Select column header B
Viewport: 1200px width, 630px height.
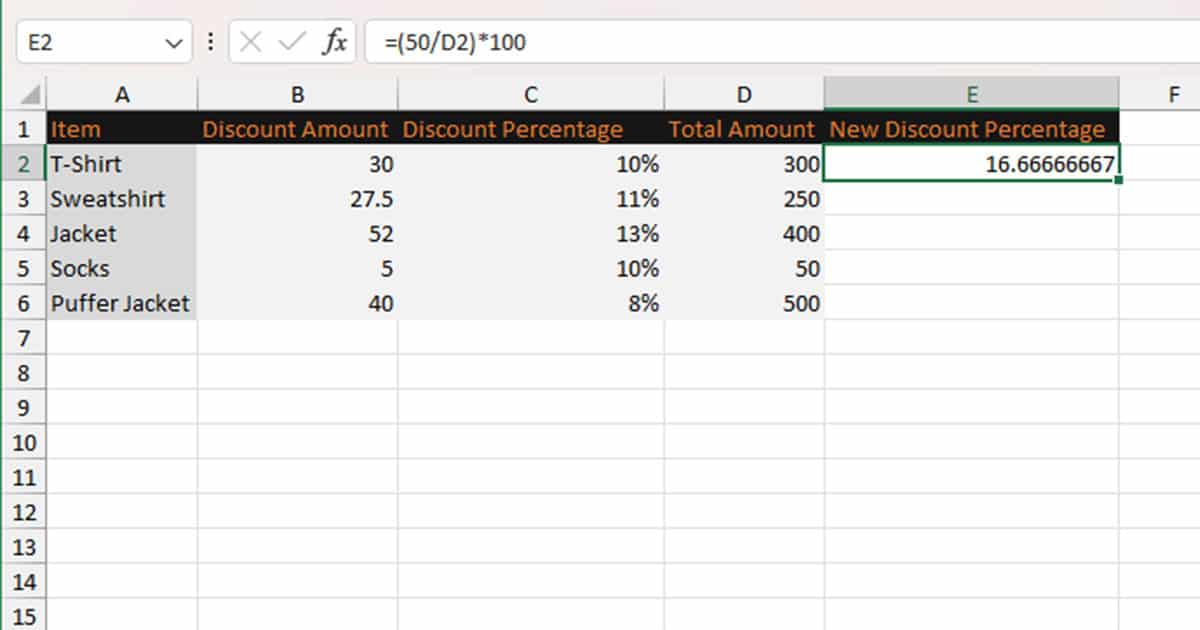(x=296, y=92)
